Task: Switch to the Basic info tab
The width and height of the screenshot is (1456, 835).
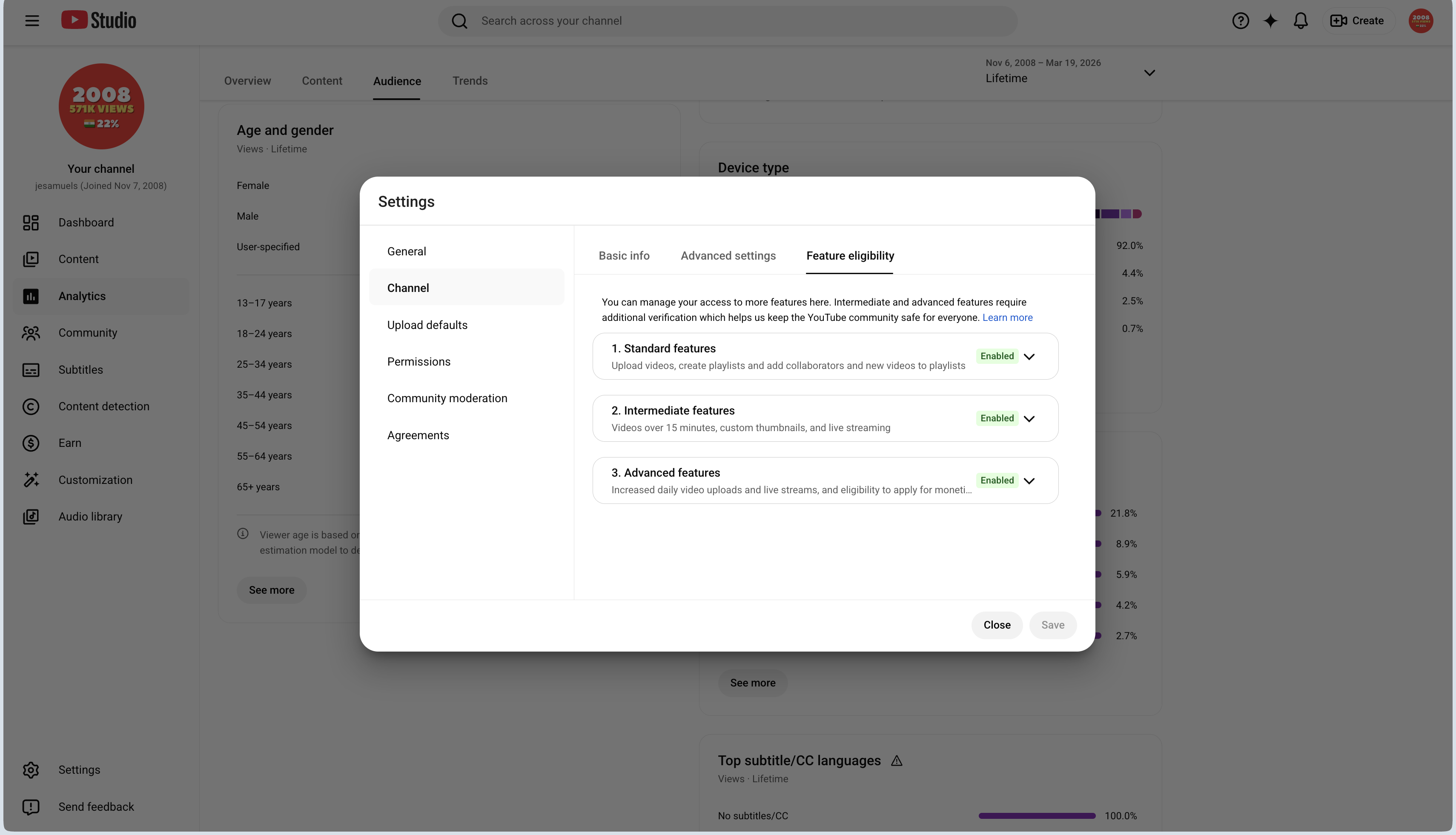Action: (x=624, y=256)
